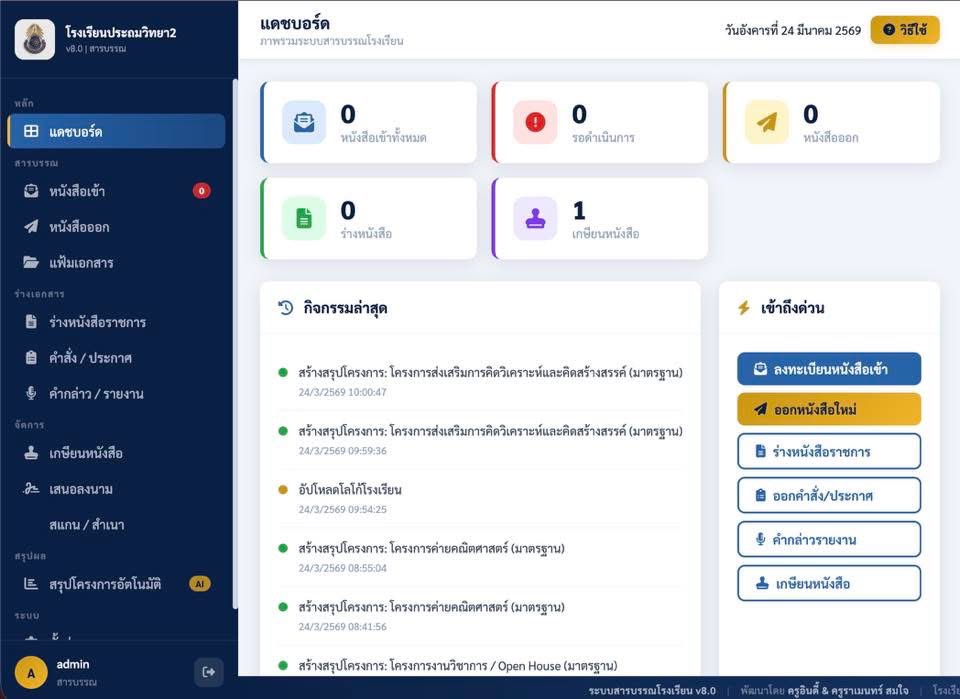Screen dimensions: 960x699
Task: Click the คำกล่าวรายงาน quick access button
Action: [829, 539]
